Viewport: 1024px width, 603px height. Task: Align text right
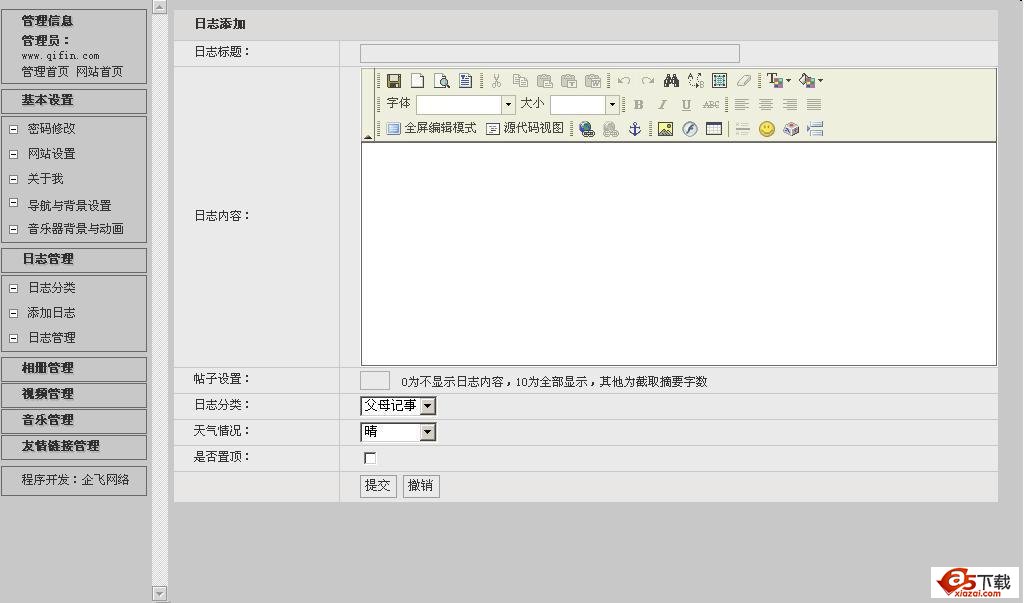pyautogui.click(x=790, y=105)
